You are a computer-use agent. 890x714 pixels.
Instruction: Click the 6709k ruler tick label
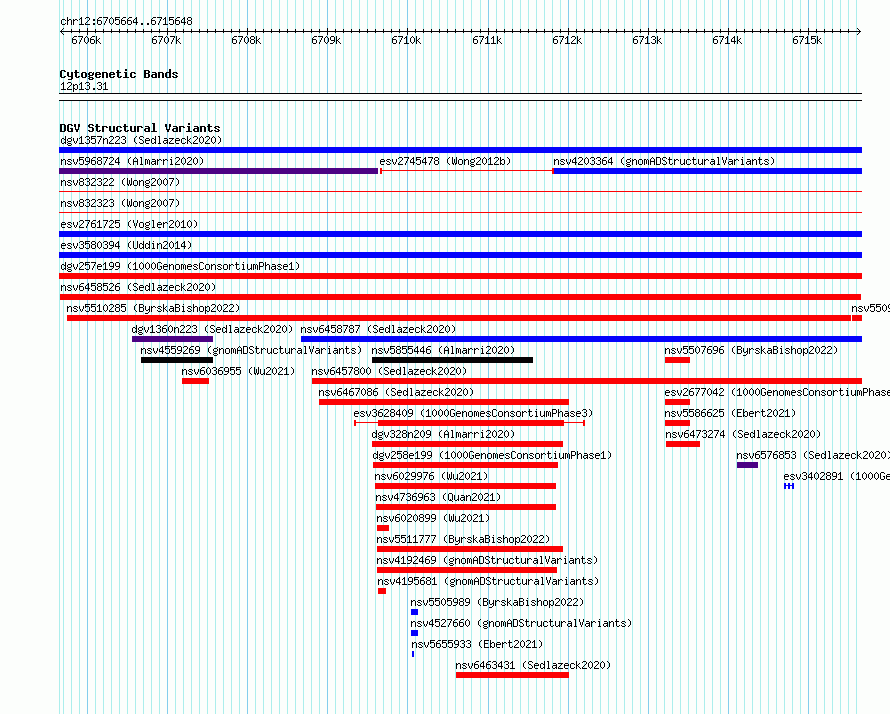[x=326, y=40]
